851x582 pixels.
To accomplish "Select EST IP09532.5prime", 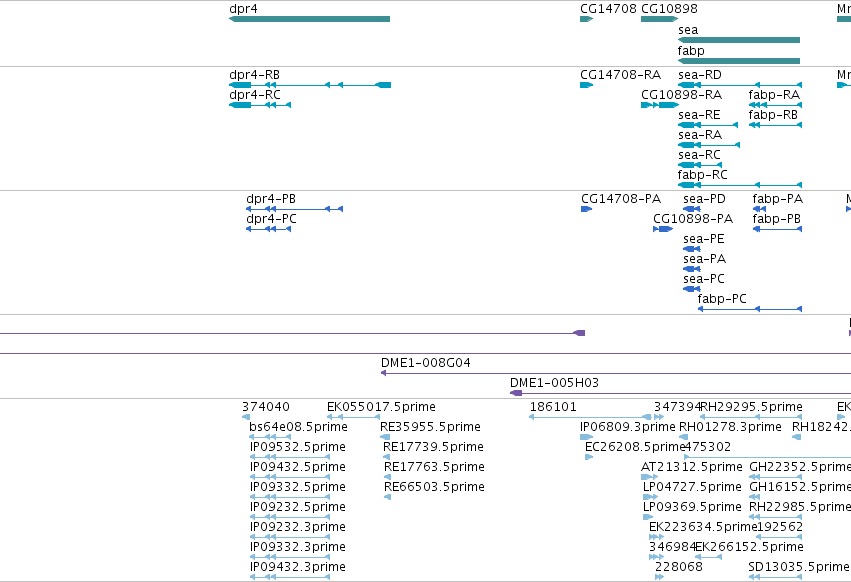I will click(x=290, y=457).
